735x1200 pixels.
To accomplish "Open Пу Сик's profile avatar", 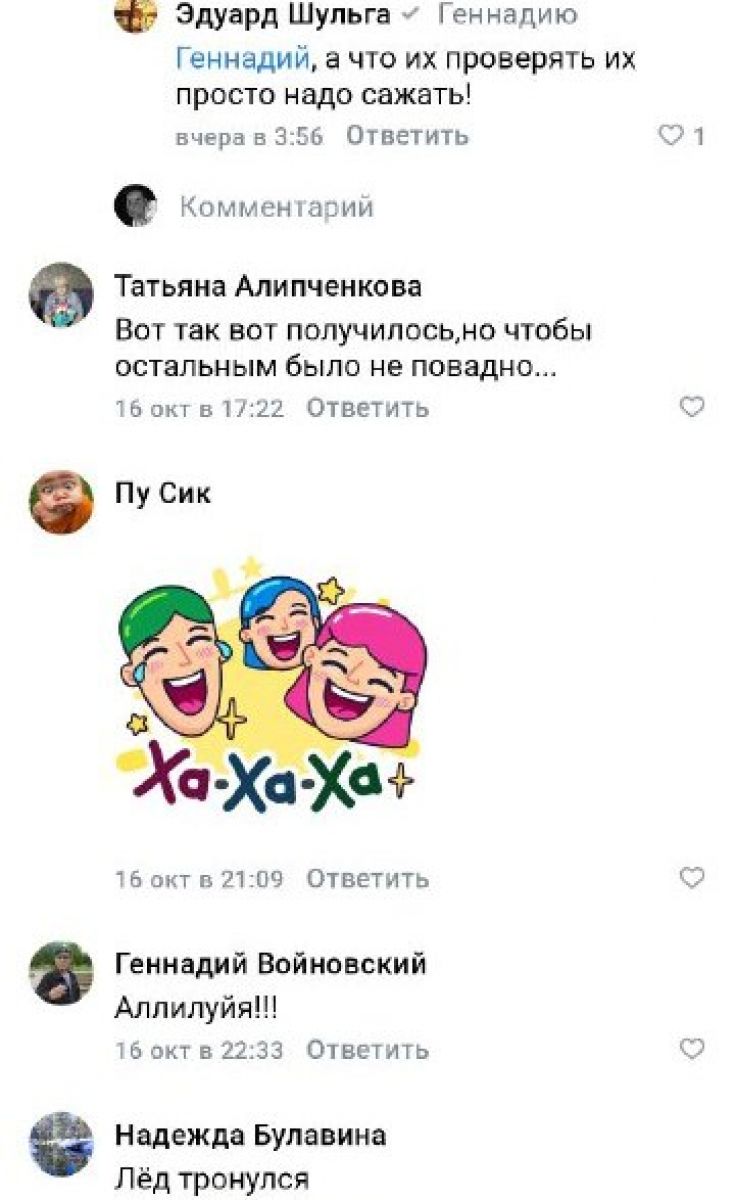I will click(x=61, y=502).
